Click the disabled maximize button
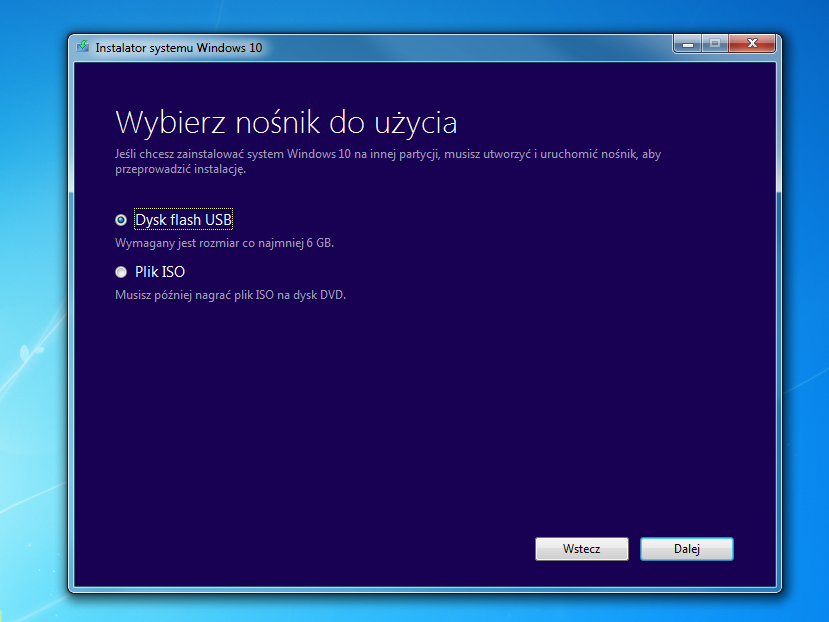Viewport: 829px width, 622px height. [x=715, y=44]
